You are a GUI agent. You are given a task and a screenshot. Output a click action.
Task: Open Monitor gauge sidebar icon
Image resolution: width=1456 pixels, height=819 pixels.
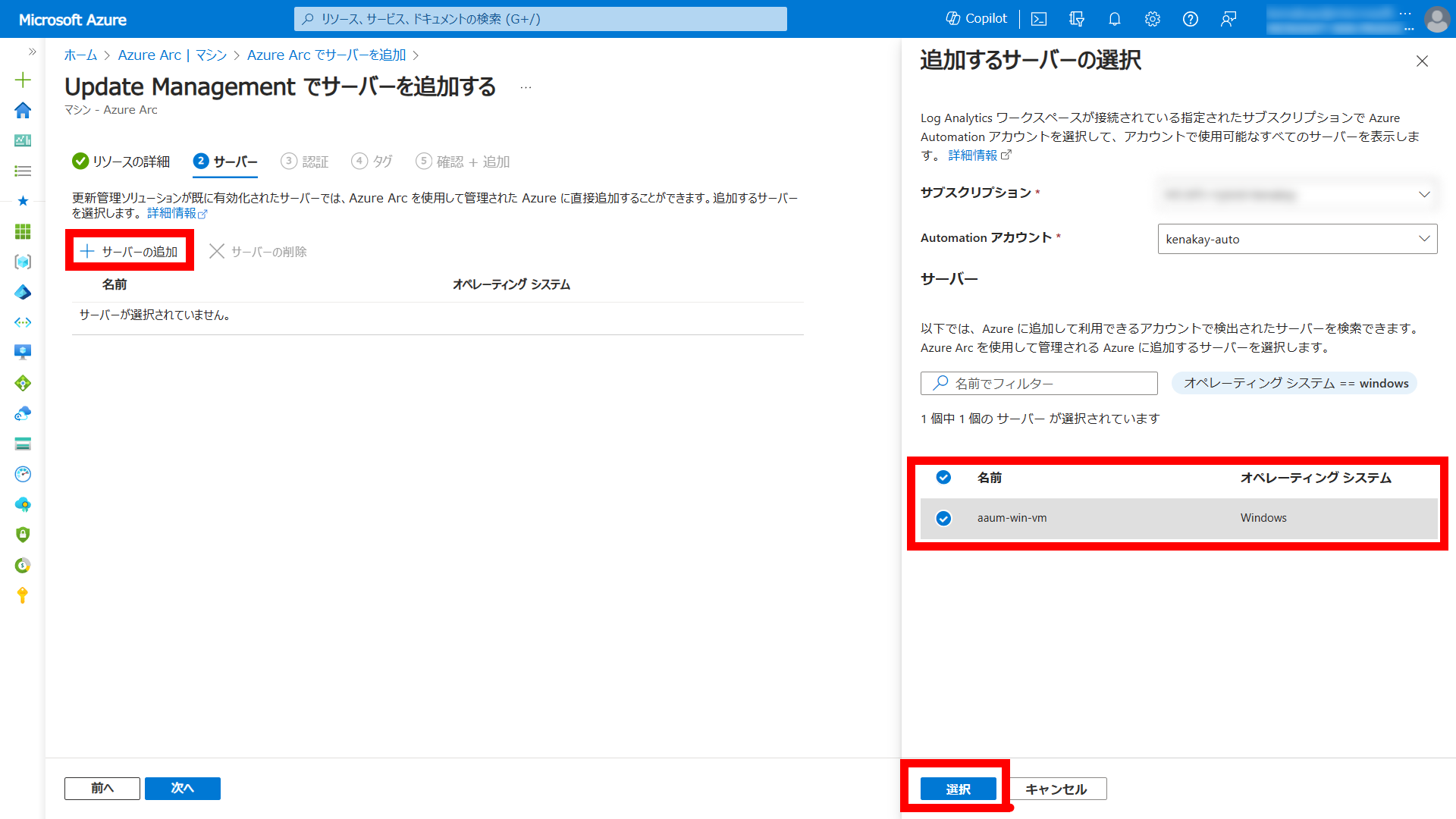23,474
